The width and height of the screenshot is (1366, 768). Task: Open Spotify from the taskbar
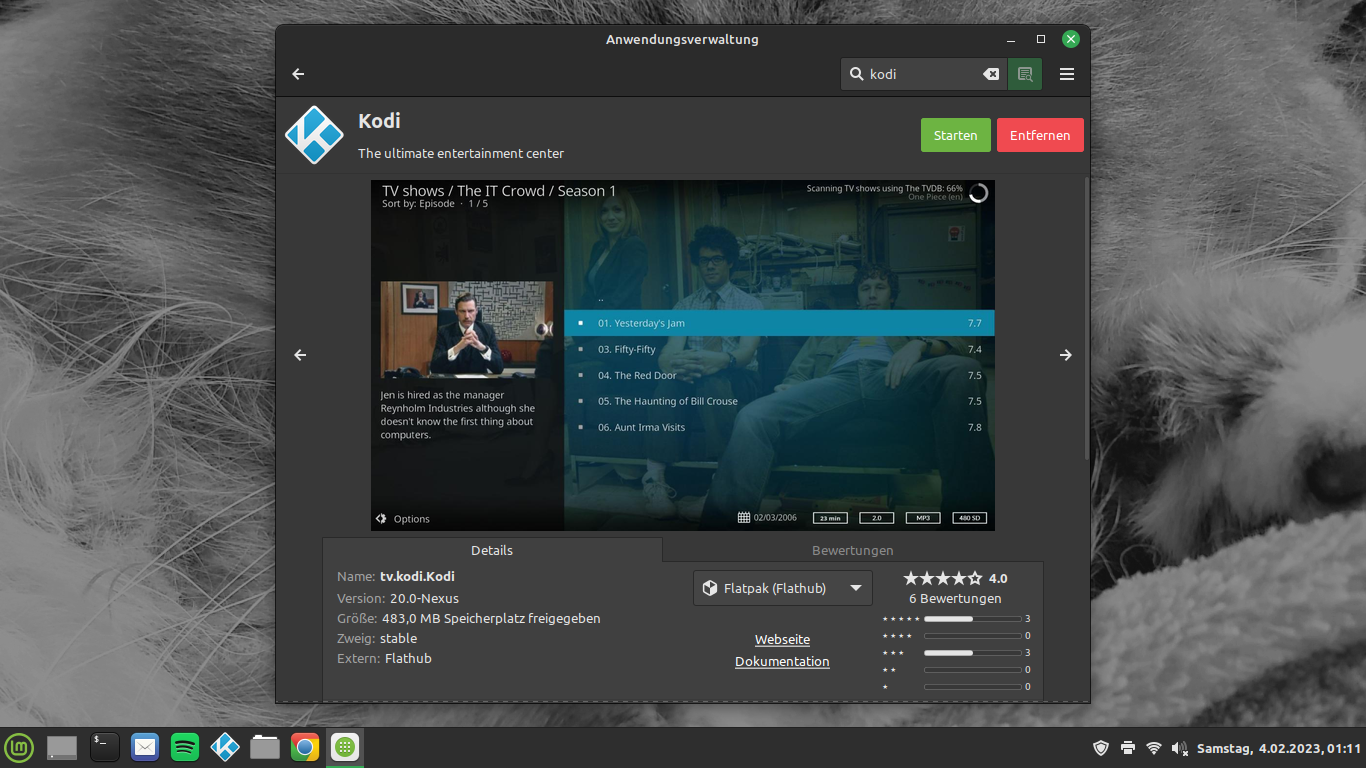pos(185,747)
